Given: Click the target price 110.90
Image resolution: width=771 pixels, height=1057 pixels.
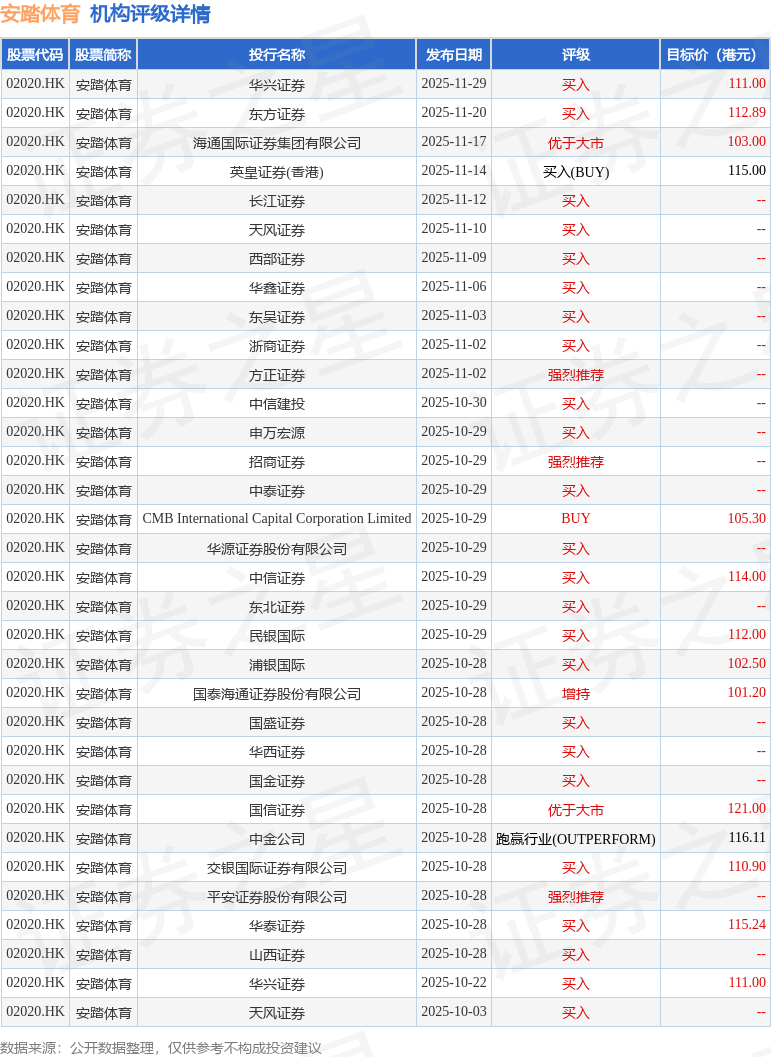Looking at the screenshot, I should (747, 866).
